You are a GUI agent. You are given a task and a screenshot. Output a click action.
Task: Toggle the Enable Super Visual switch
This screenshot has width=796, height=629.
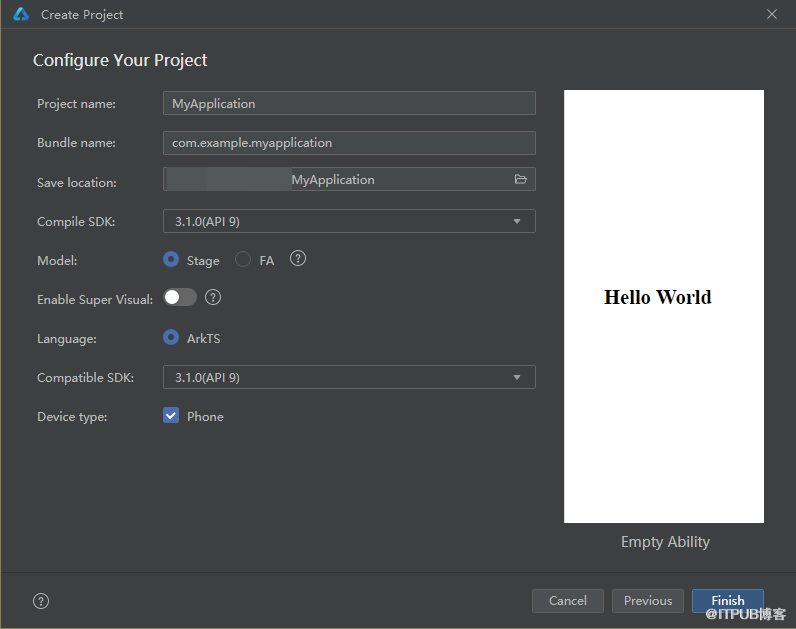(181, 297)
